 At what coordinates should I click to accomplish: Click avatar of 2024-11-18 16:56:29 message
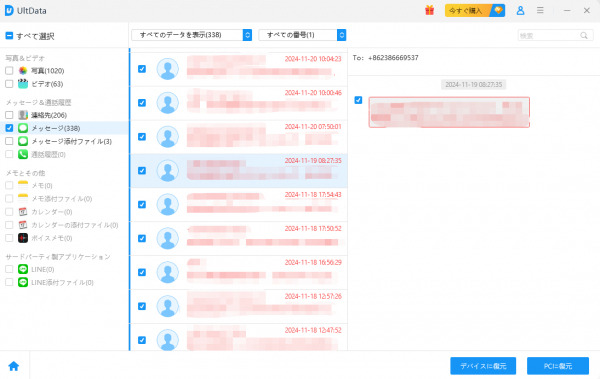(x=168, y=272)
